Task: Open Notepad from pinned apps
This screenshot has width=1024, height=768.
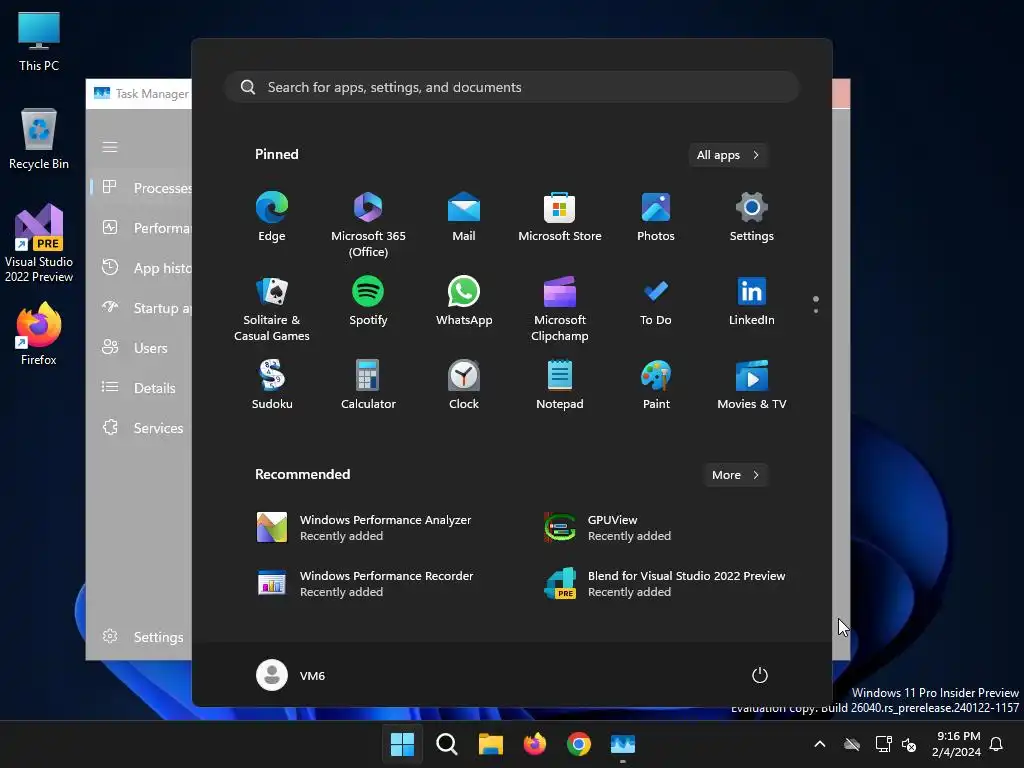Action: point(560,385)
